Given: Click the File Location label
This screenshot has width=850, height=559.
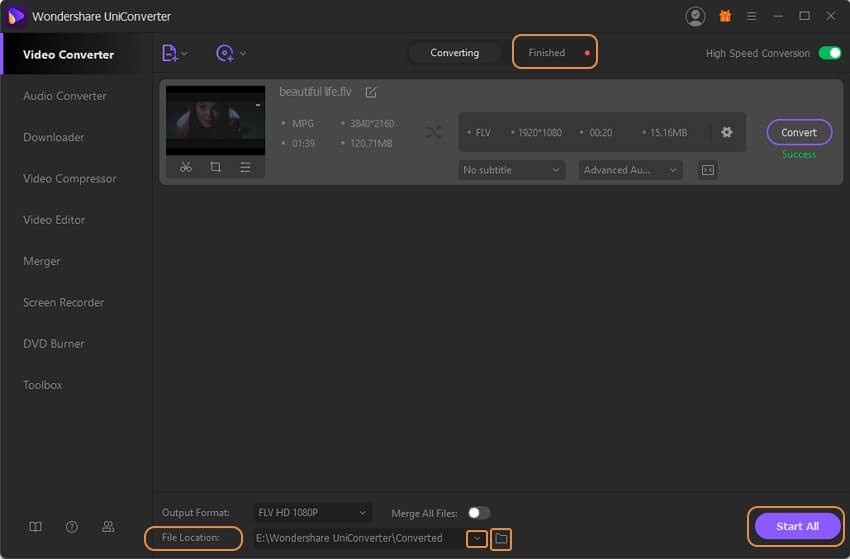Looking at the screenshot, I should pos(191,537).
